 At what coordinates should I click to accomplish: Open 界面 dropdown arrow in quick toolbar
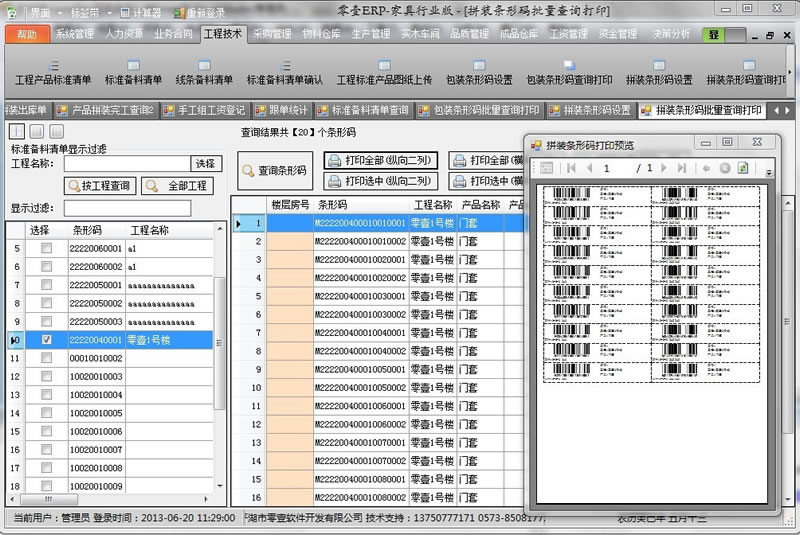tap(59, 13)
